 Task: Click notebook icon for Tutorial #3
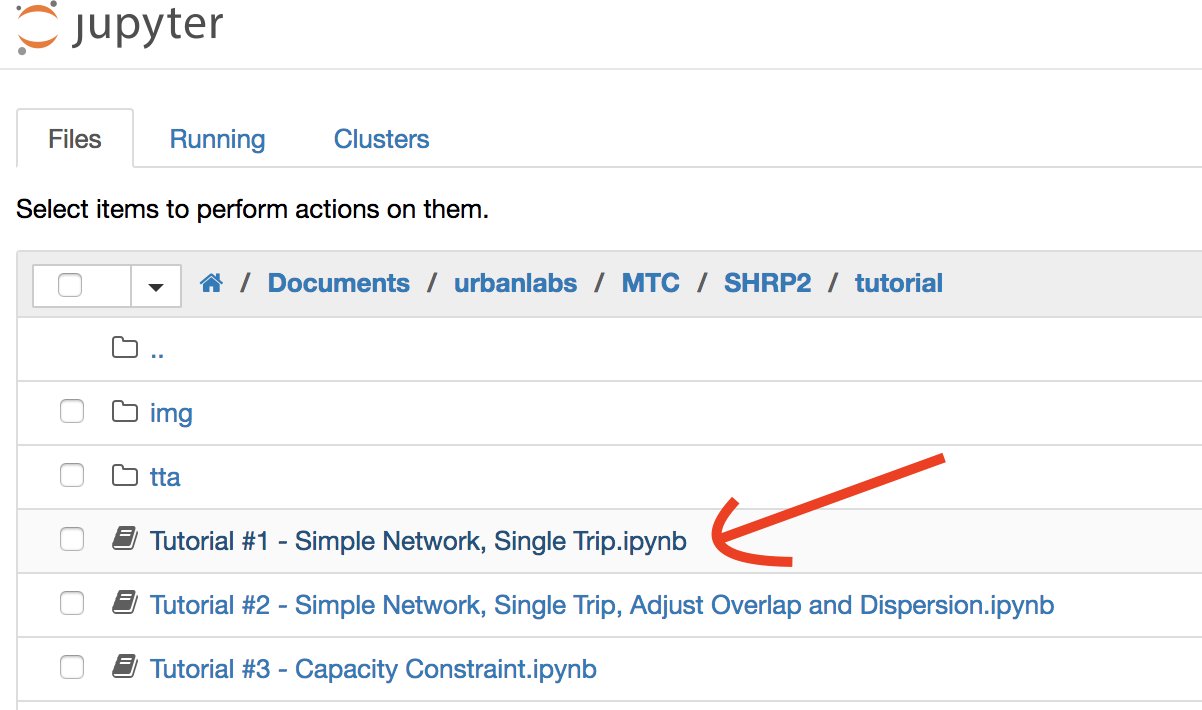pos(124,668)
